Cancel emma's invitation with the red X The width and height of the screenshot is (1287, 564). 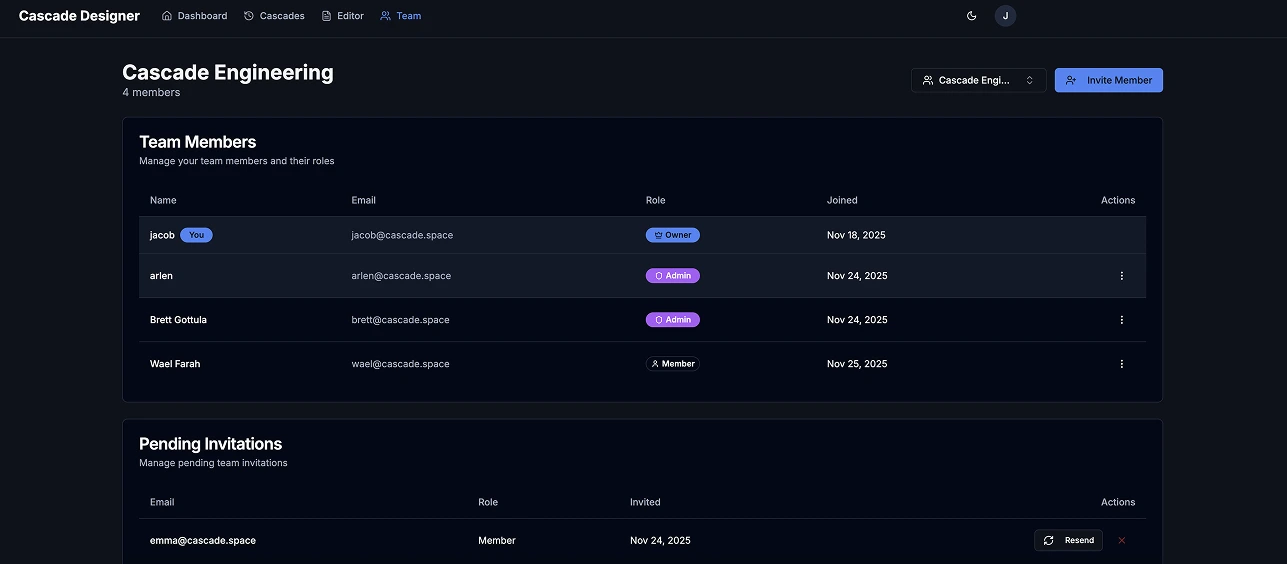click(x=1121, y=540)
